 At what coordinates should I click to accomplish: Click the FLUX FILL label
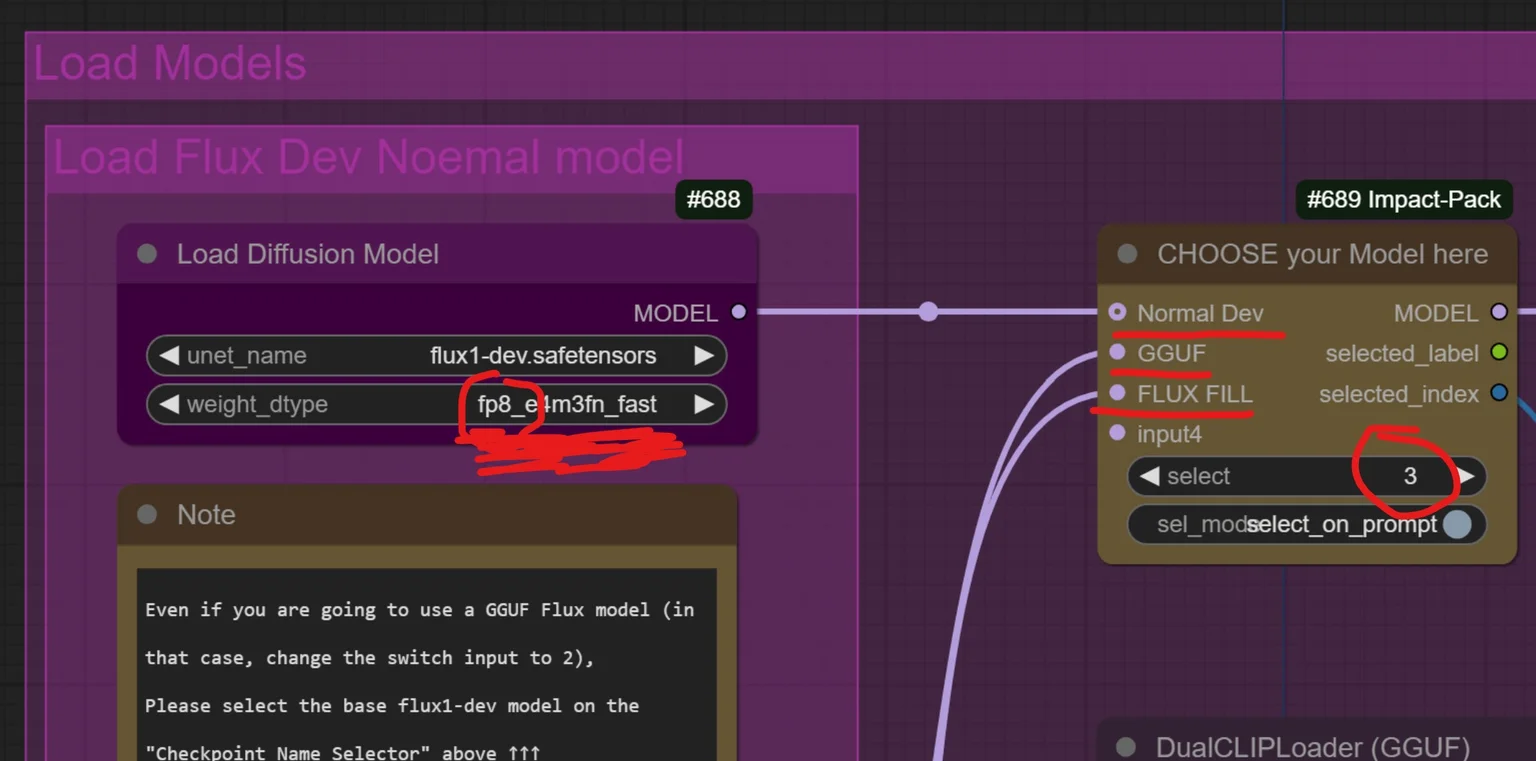pyautogui.click(x=1194, y=393)
